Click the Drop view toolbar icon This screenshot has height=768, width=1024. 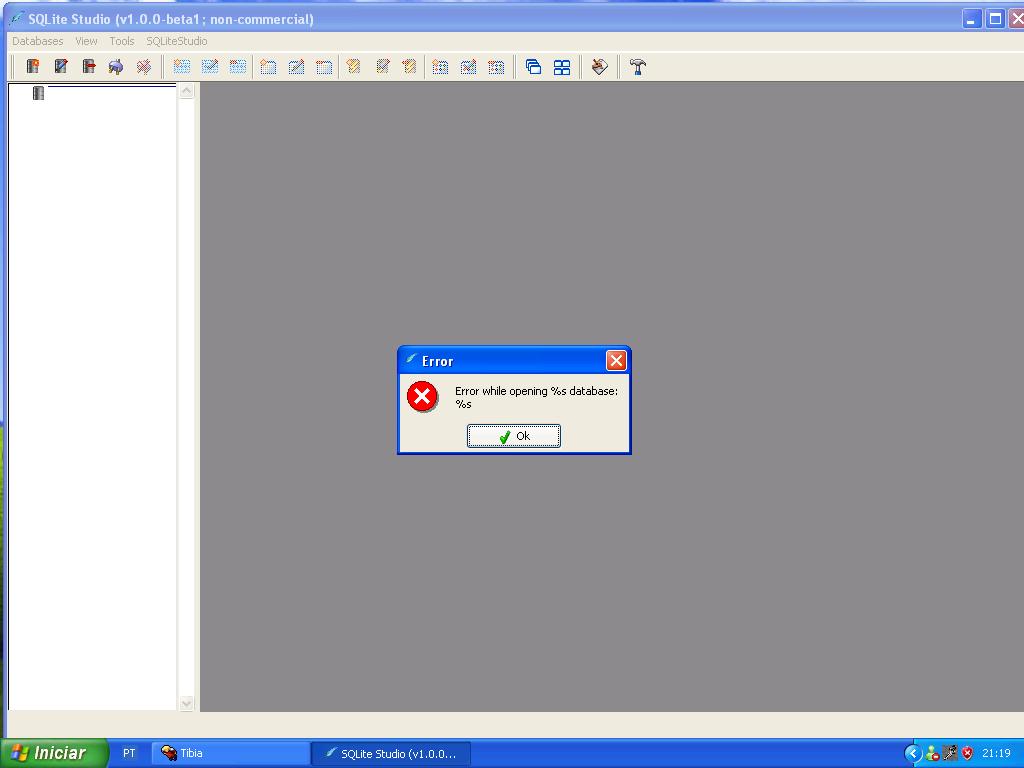(x=496, y=67)
